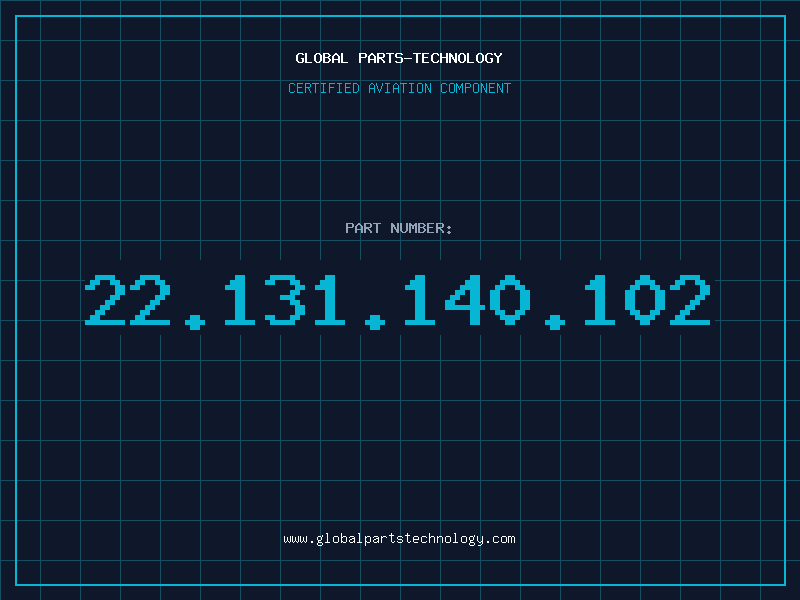Click the word COMPONENT in the subtitle
The image size is (800, 600).
tap(476, 88)
